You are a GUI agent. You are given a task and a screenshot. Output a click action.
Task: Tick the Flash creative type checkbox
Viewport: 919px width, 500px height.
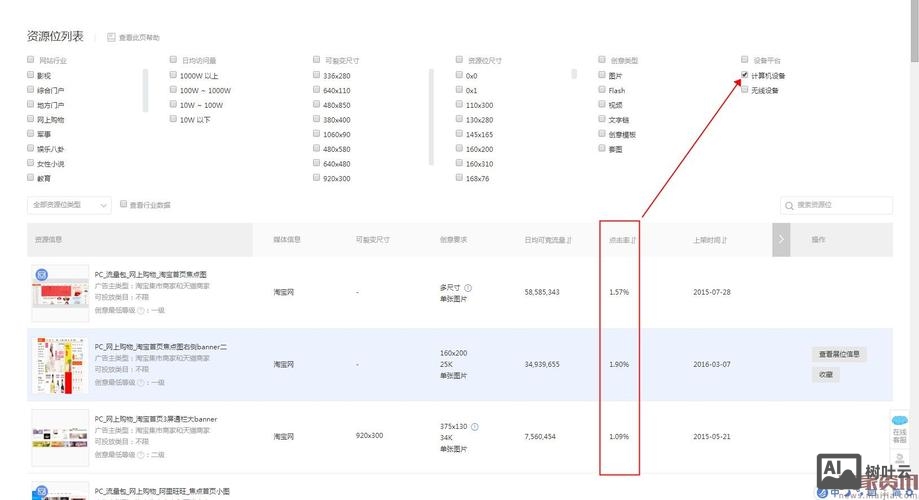click(601, 90)
